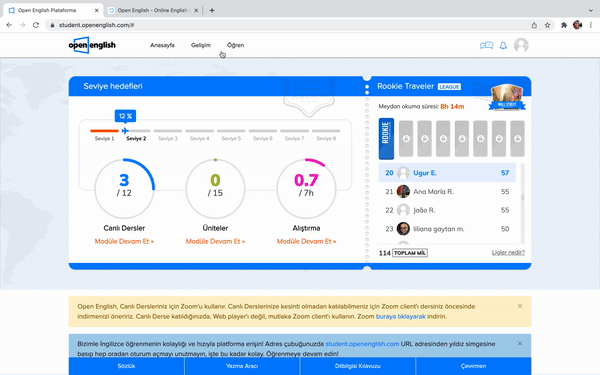Screen dimensions: 600x375
Task: Open the Chrome profile picture
Action: [577, 25]
